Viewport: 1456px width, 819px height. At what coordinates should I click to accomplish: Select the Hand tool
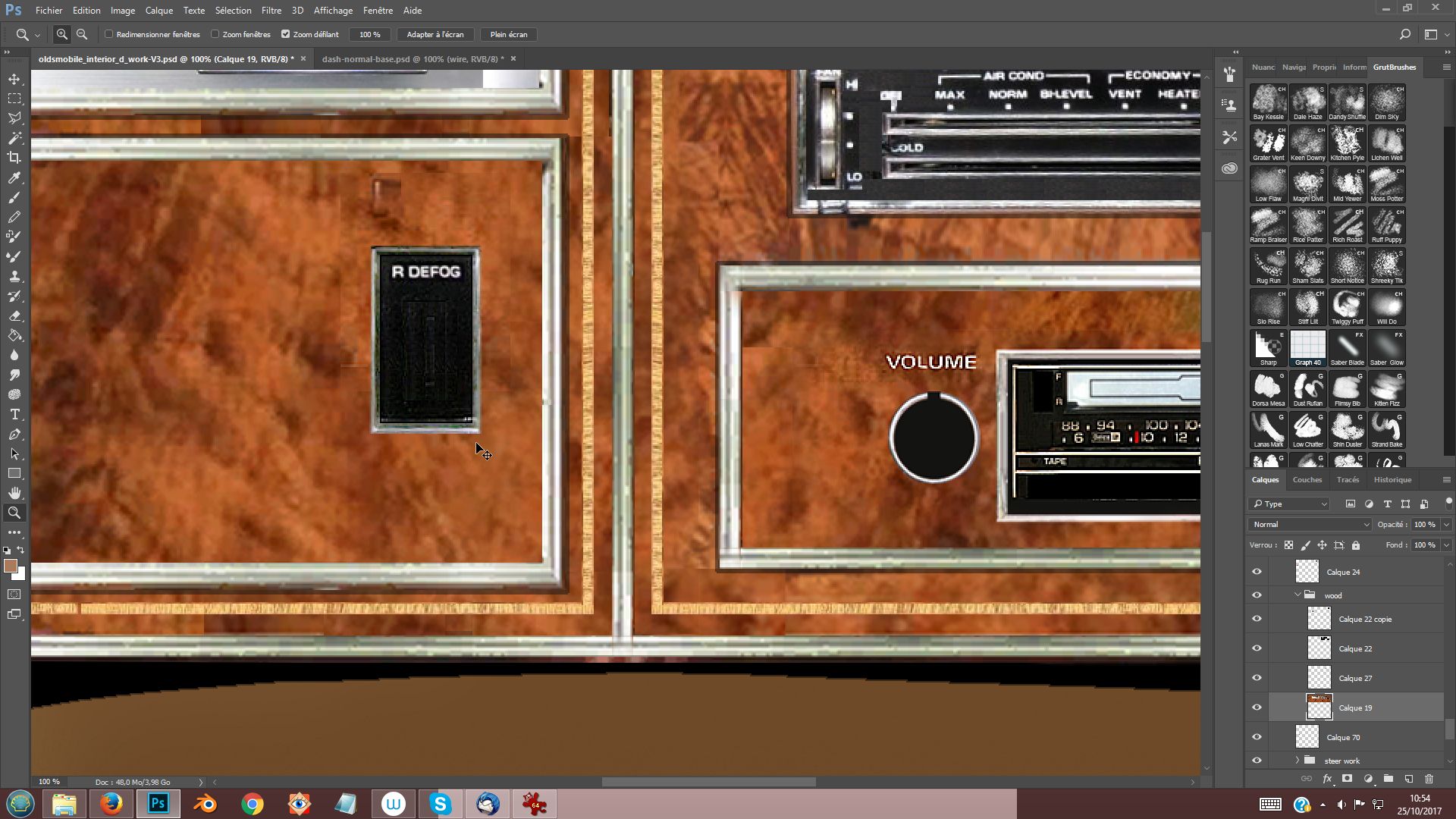14,493
